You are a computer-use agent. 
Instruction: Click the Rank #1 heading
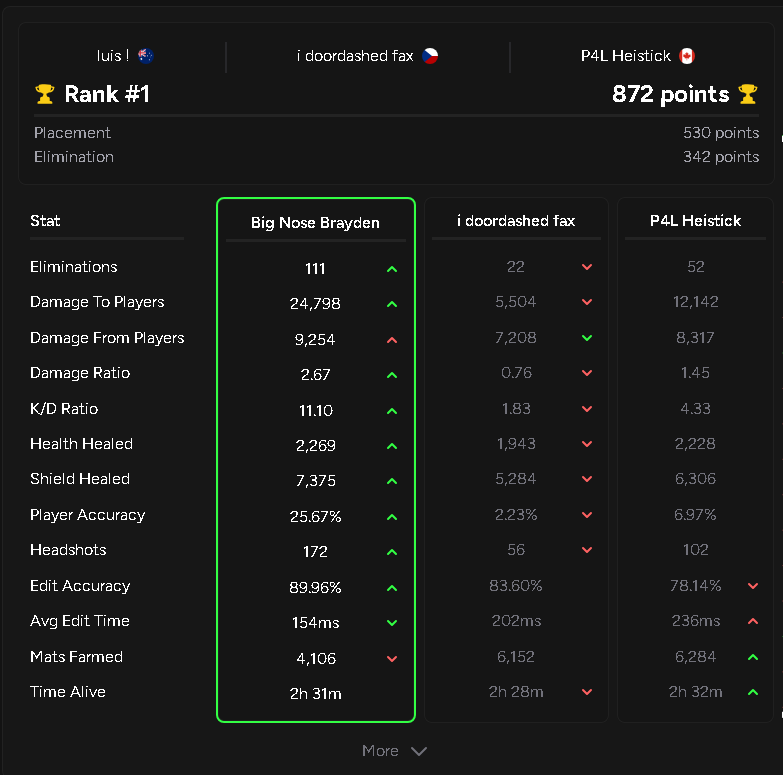(x=107, y=94)
